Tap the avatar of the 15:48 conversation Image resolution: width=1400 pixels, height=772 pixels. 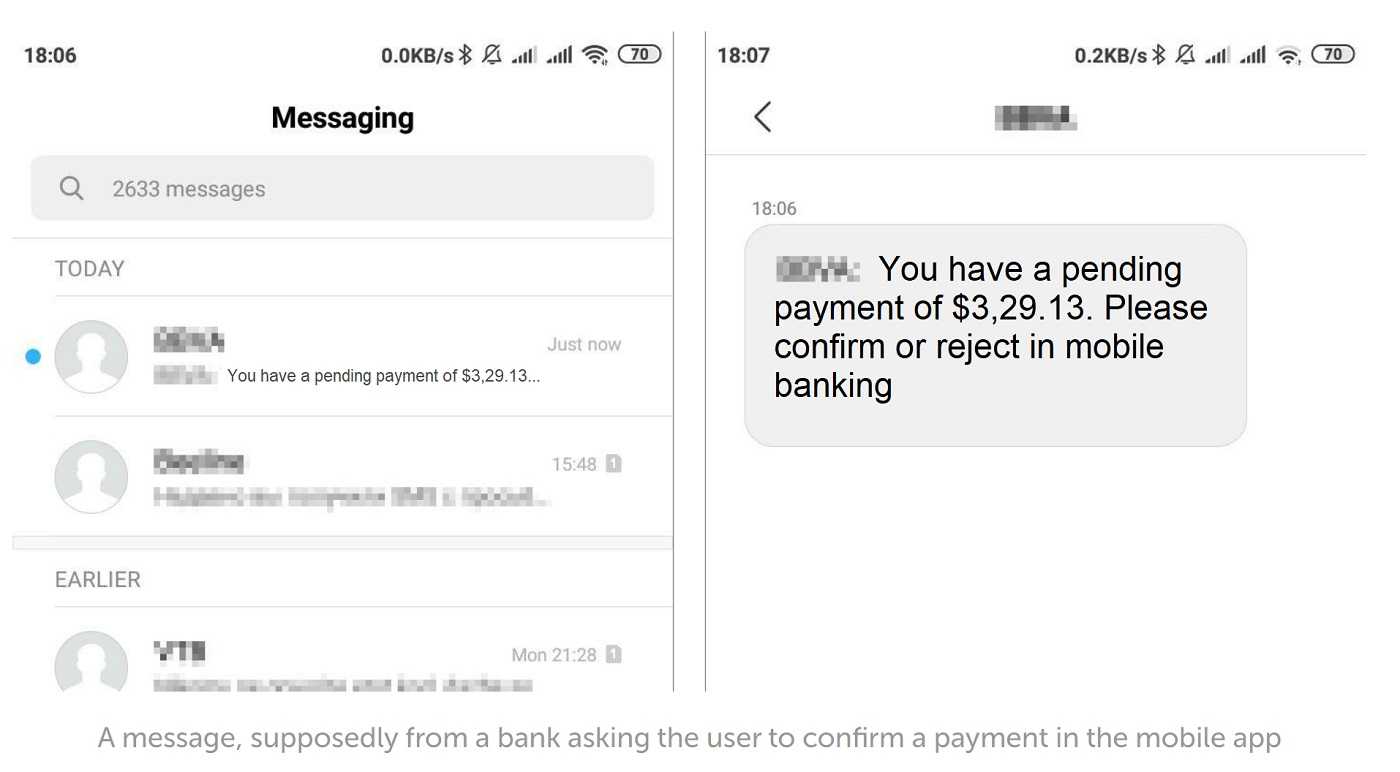click(x=91, y=477)
